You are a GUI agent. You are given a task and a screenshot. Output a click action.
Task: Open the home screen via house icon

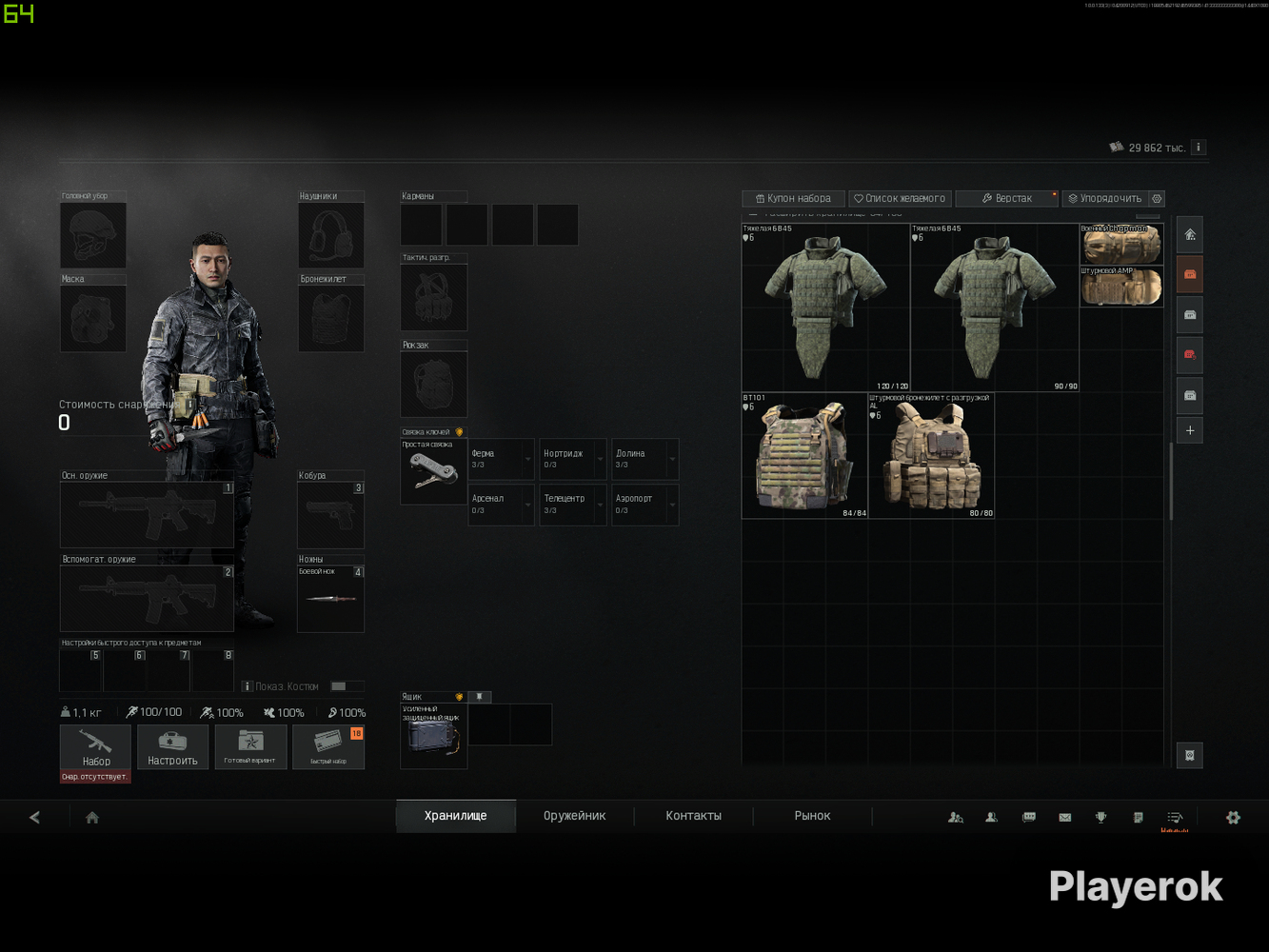[x=92, y=817]
